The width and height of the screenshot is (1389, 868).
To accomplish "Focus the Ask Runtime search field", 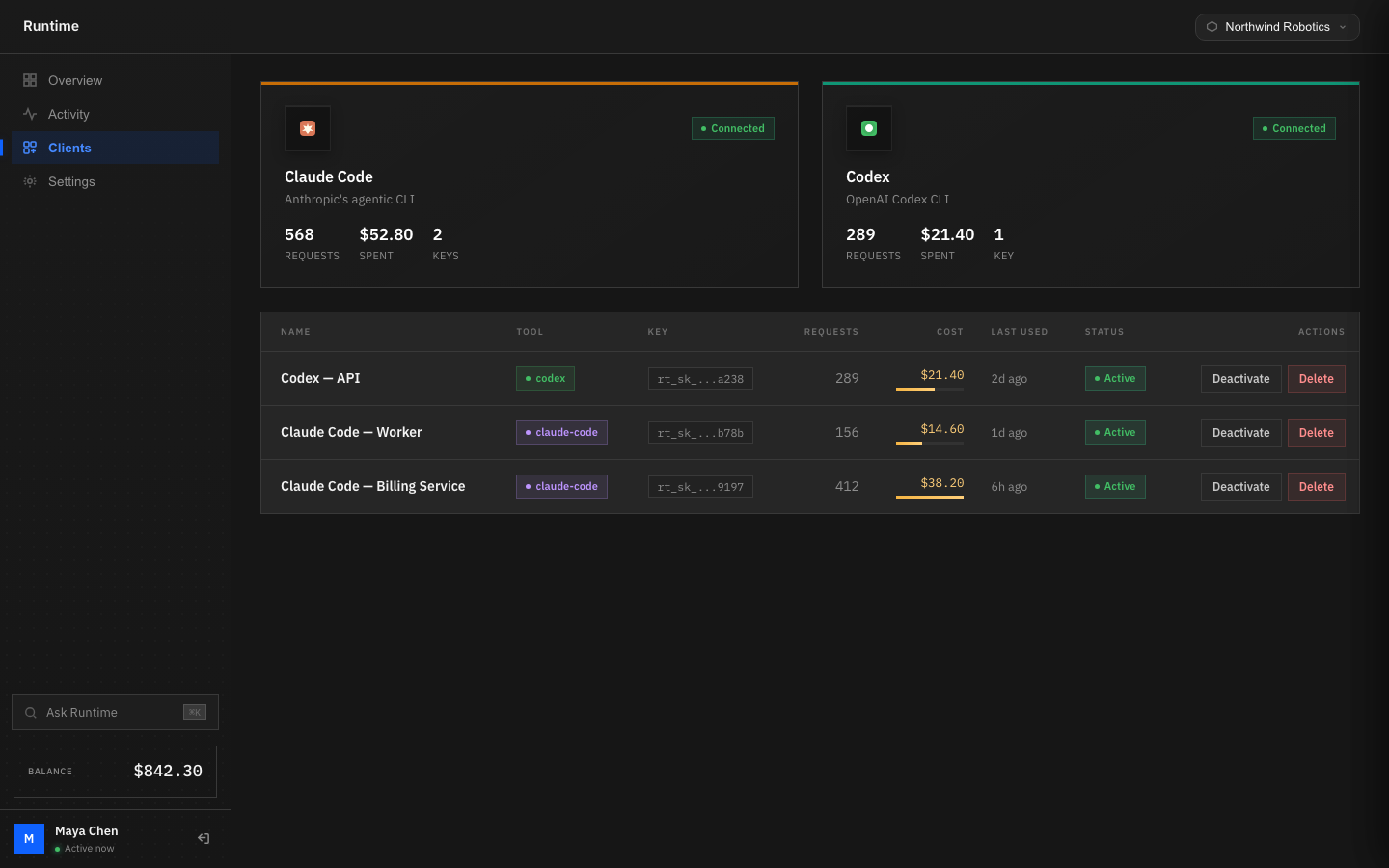I will coord(115,713).
